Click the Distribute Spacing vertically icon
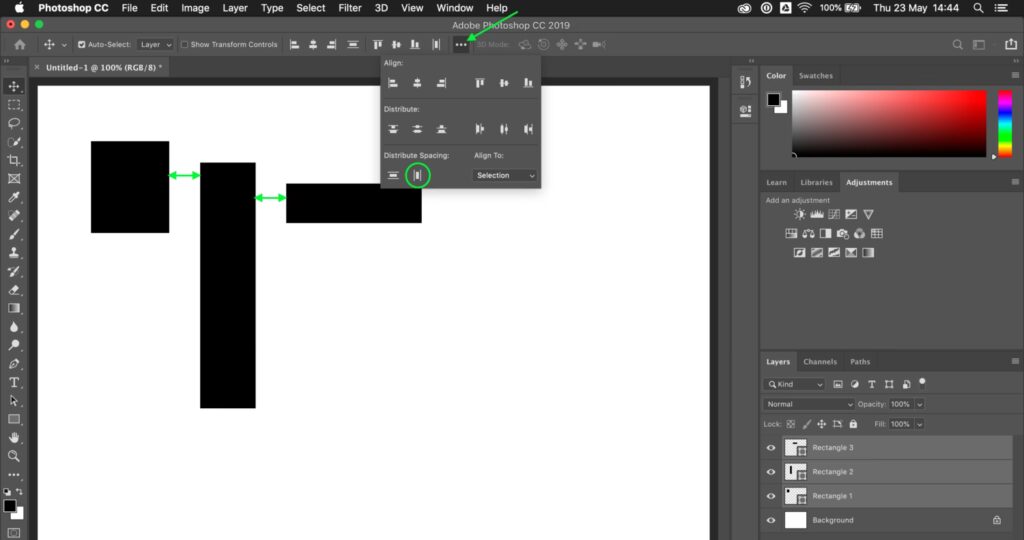 393,176
